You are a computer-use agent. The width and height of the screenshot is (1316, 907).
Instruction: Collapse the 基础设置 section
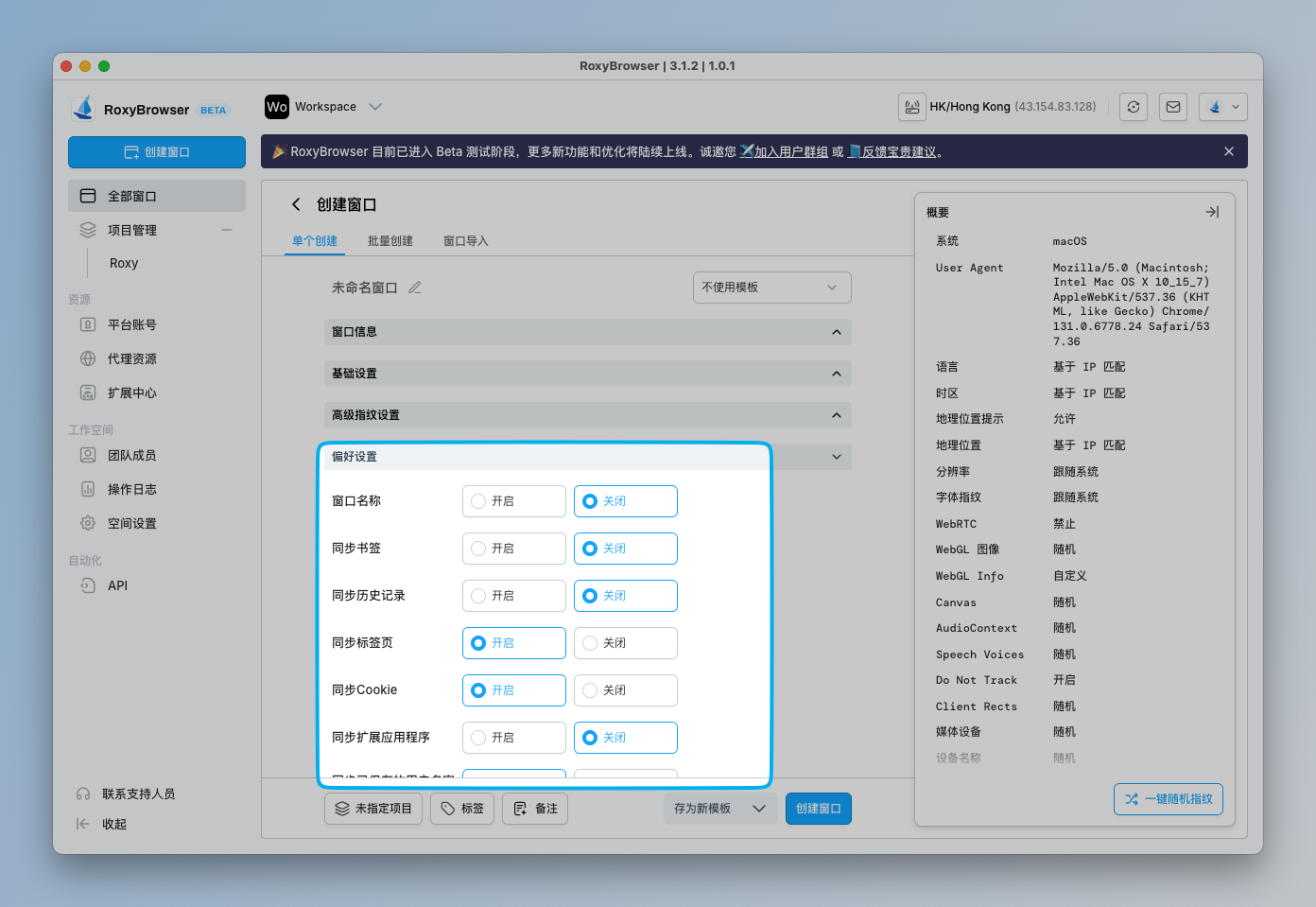pyautogui.click(x=588, y=374)
